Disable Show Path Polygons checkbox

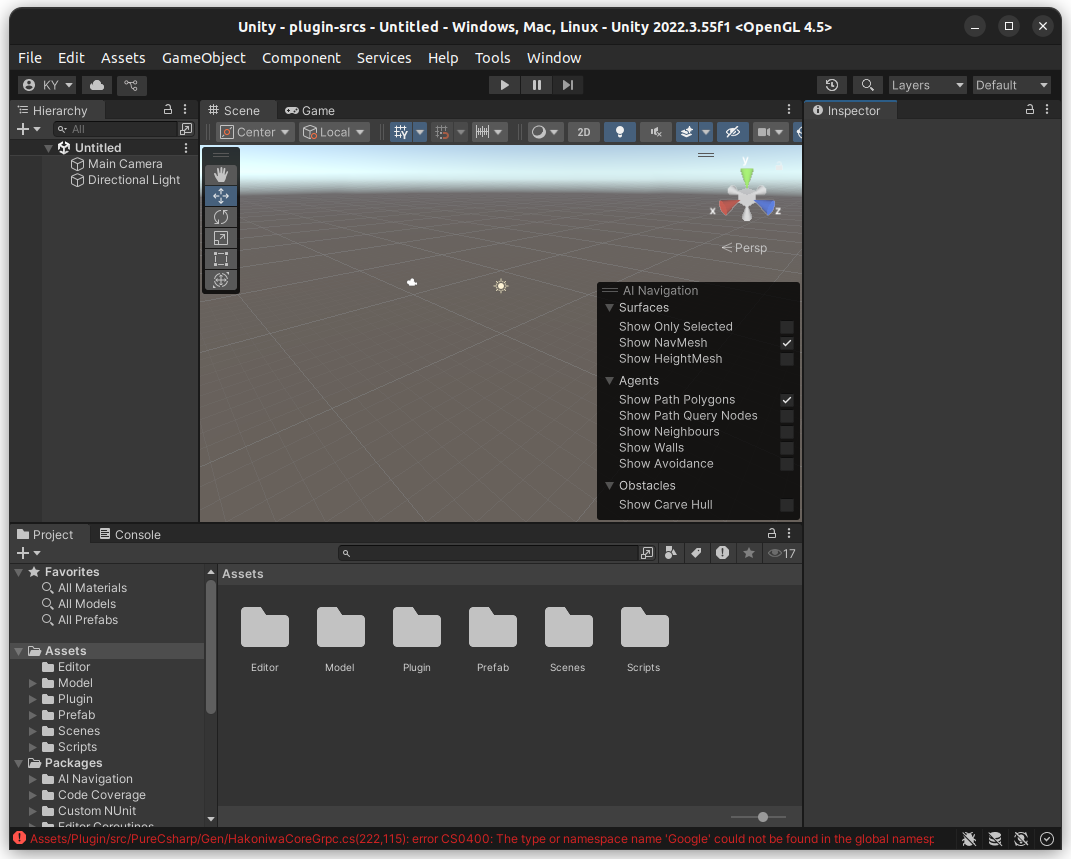[787, 400]
